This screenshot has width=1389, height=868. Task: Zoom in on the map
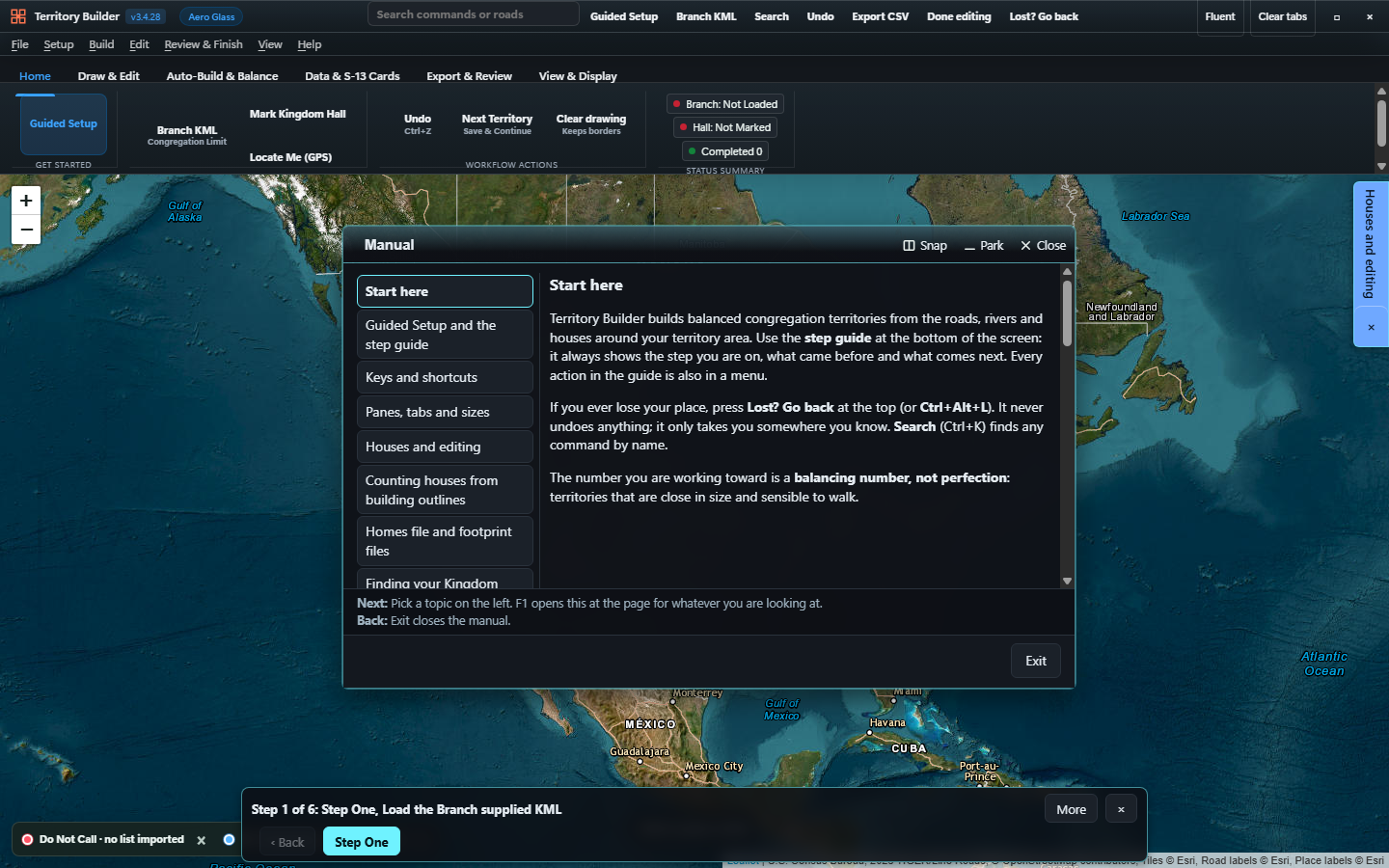(26, 201)
